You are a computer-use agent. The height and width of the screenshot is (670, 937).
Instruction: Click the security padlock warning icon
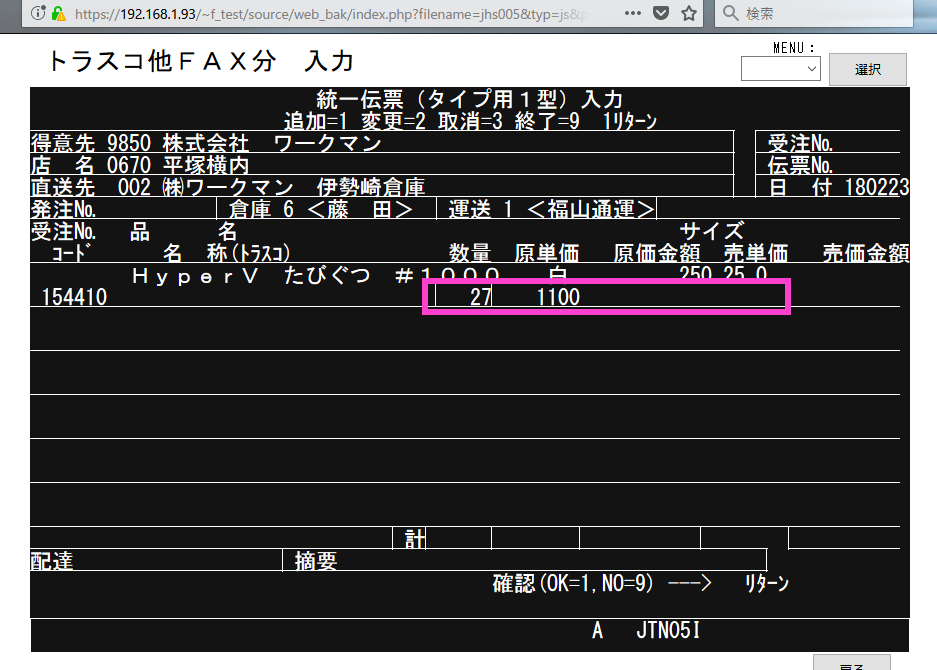point(59,14)
